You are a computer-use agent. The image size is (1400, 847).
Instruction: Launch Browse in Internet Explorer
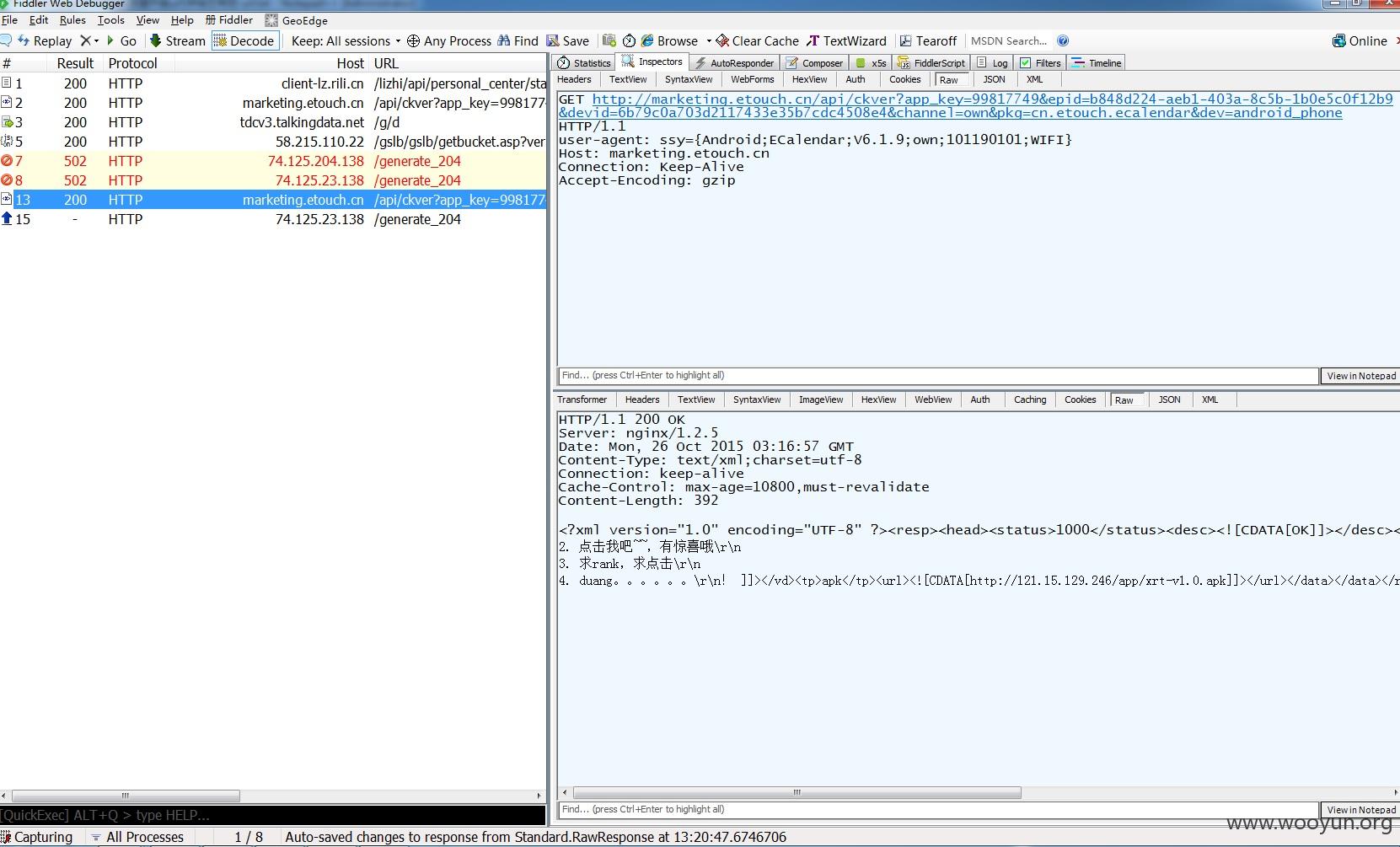coord(669,40)
